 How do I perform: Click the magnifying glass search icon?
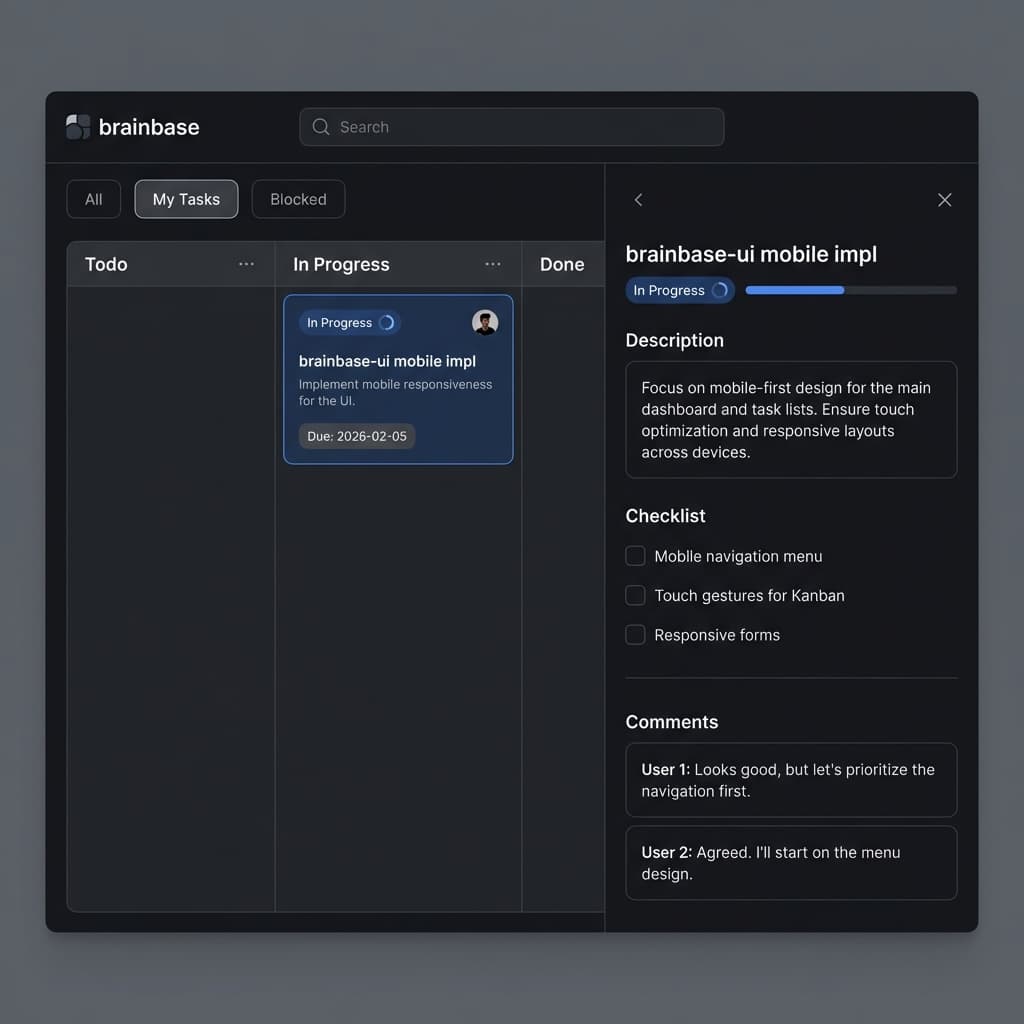[x=320, y=127]
